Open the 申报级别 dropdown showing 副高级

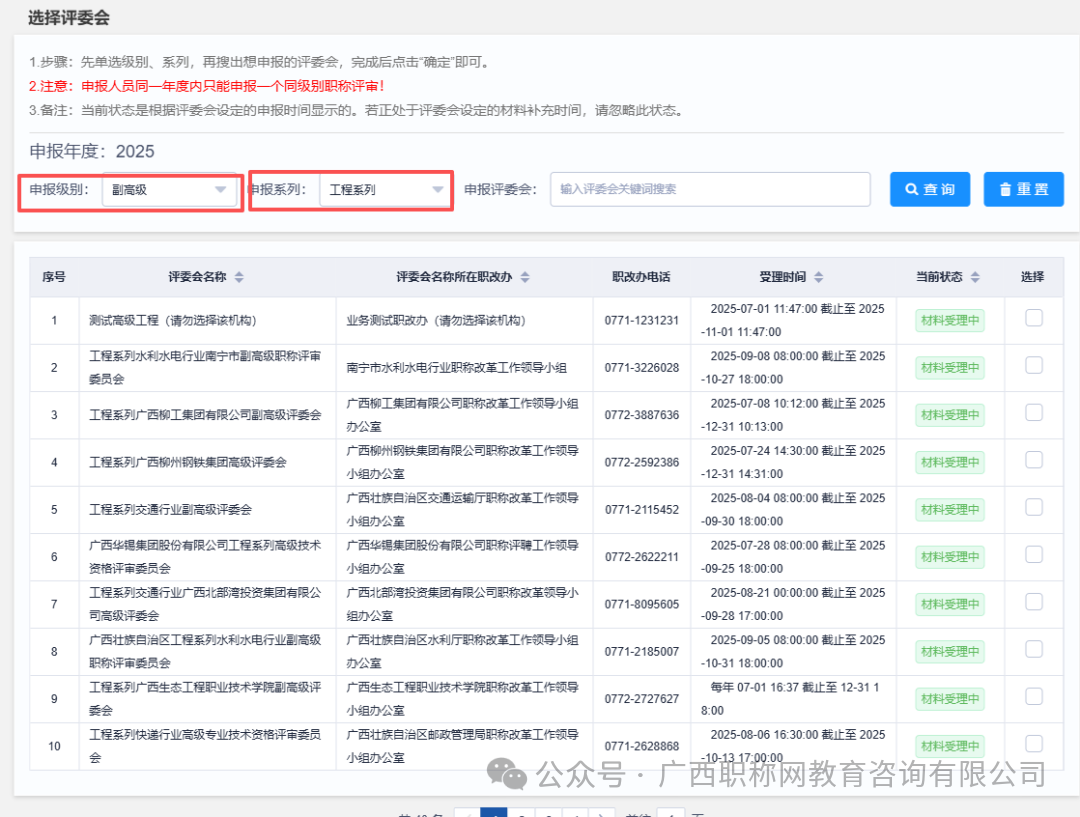coord(170,189)
